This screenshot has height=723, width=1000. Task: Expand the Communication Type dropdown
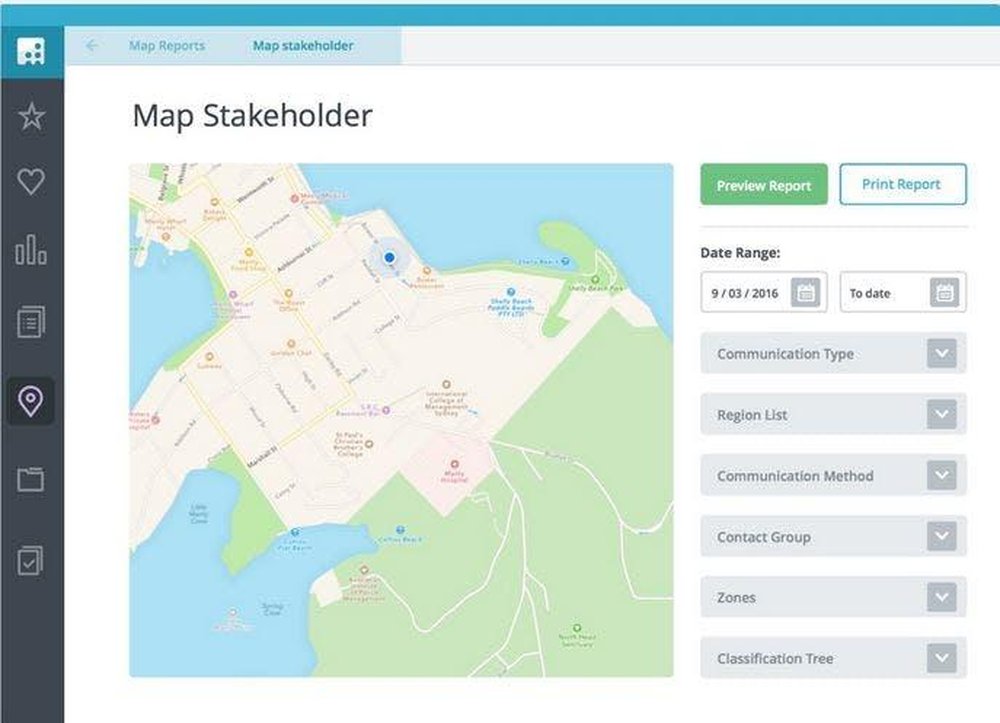click(x=833, y=353)
